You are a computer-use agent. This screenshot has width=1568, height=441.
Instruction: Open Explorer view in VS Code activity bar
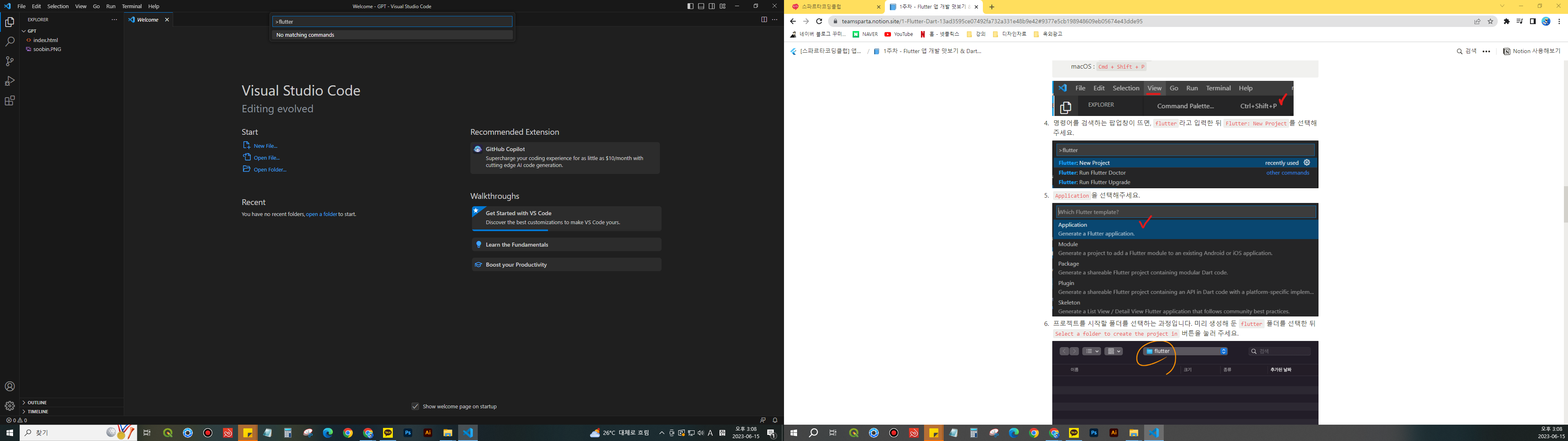(10, 22)
